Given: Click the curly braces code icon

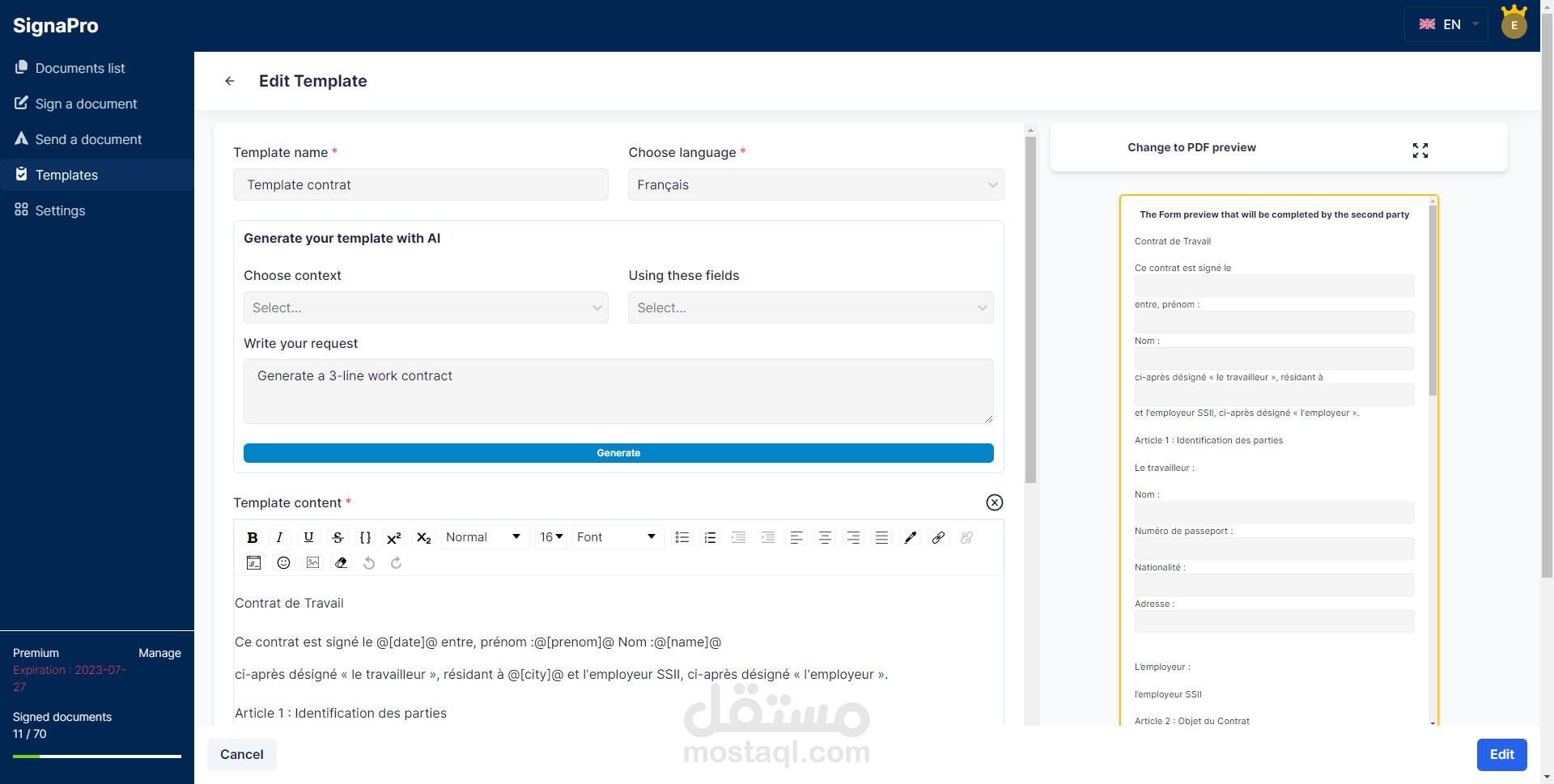Looking at the screenshot, I should (365, 537).
